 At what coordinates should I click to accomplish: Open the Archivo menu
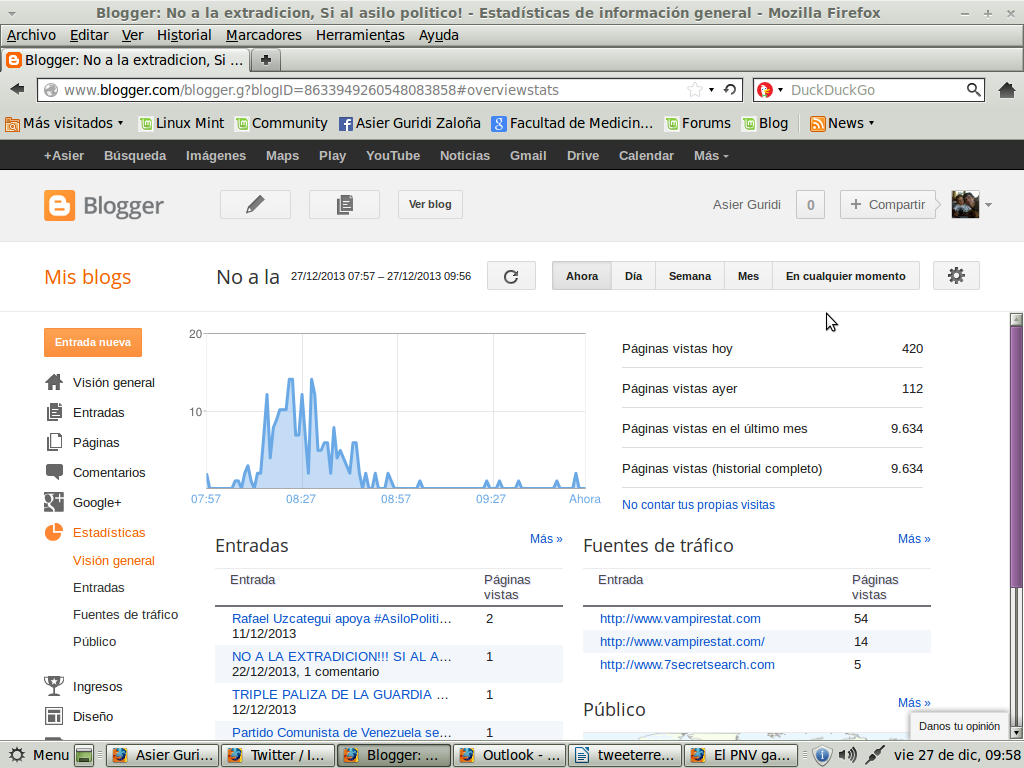(x=31, y=35)
